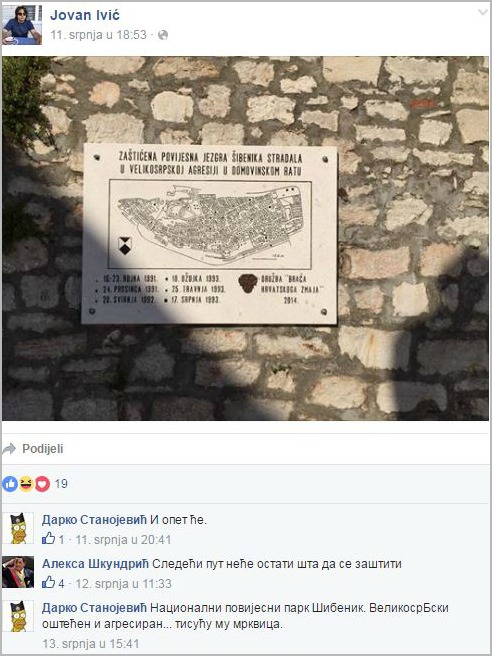Click the Podijeli share arrow icon
The height and width of the screenshot is (656, 492).
[9, 449]
